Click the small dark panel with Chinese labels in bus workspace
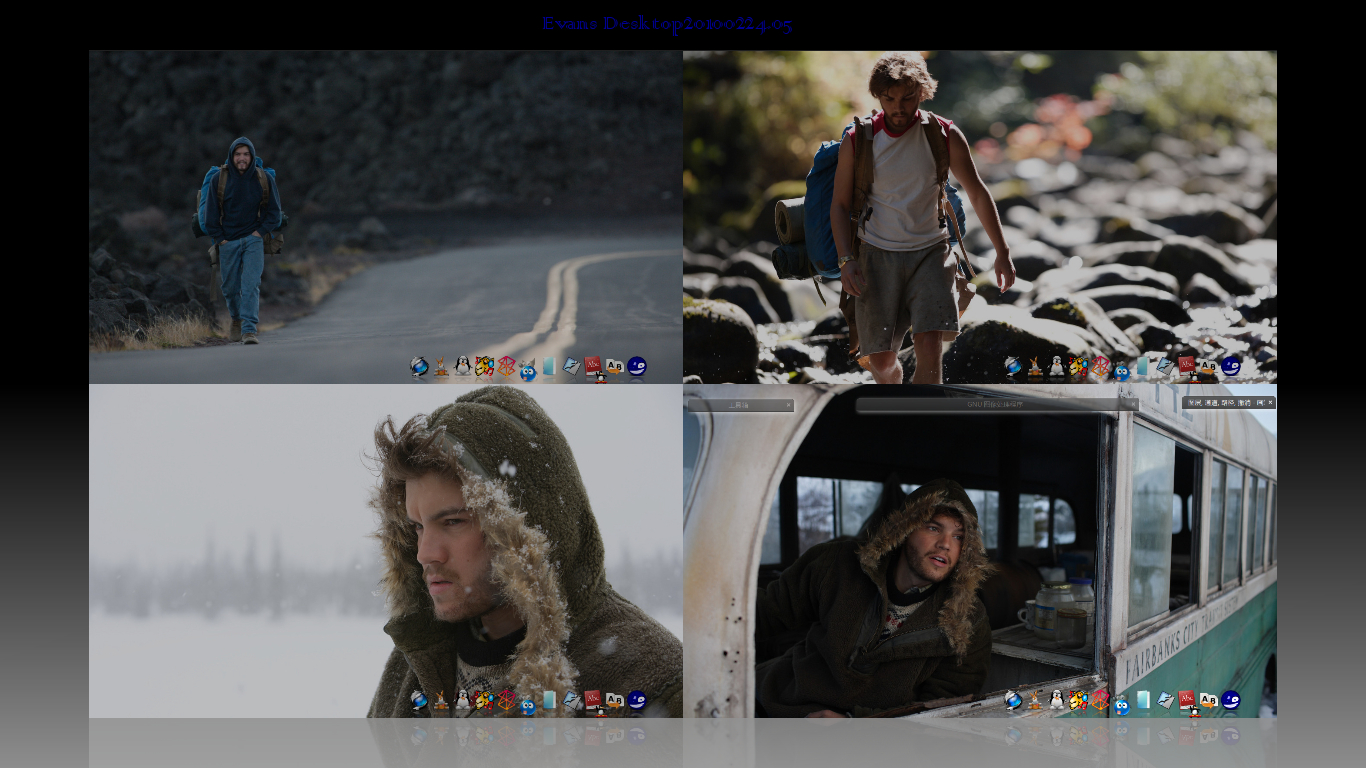This screenshot has height=768, width=1366. point(1229,402)
